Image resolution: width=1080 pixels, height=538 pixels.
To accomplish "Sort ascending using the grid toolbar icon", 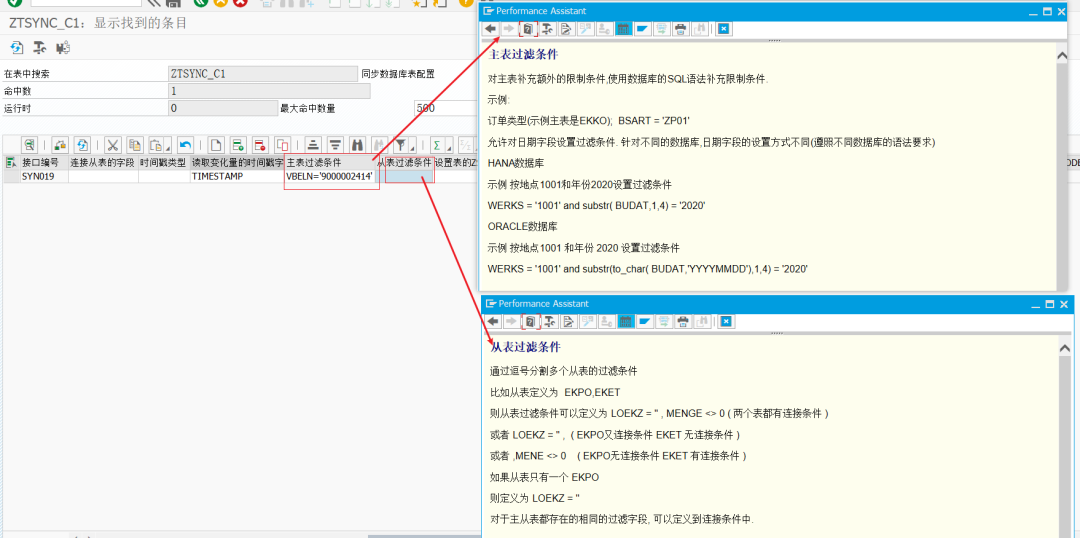I will (313, 145).
